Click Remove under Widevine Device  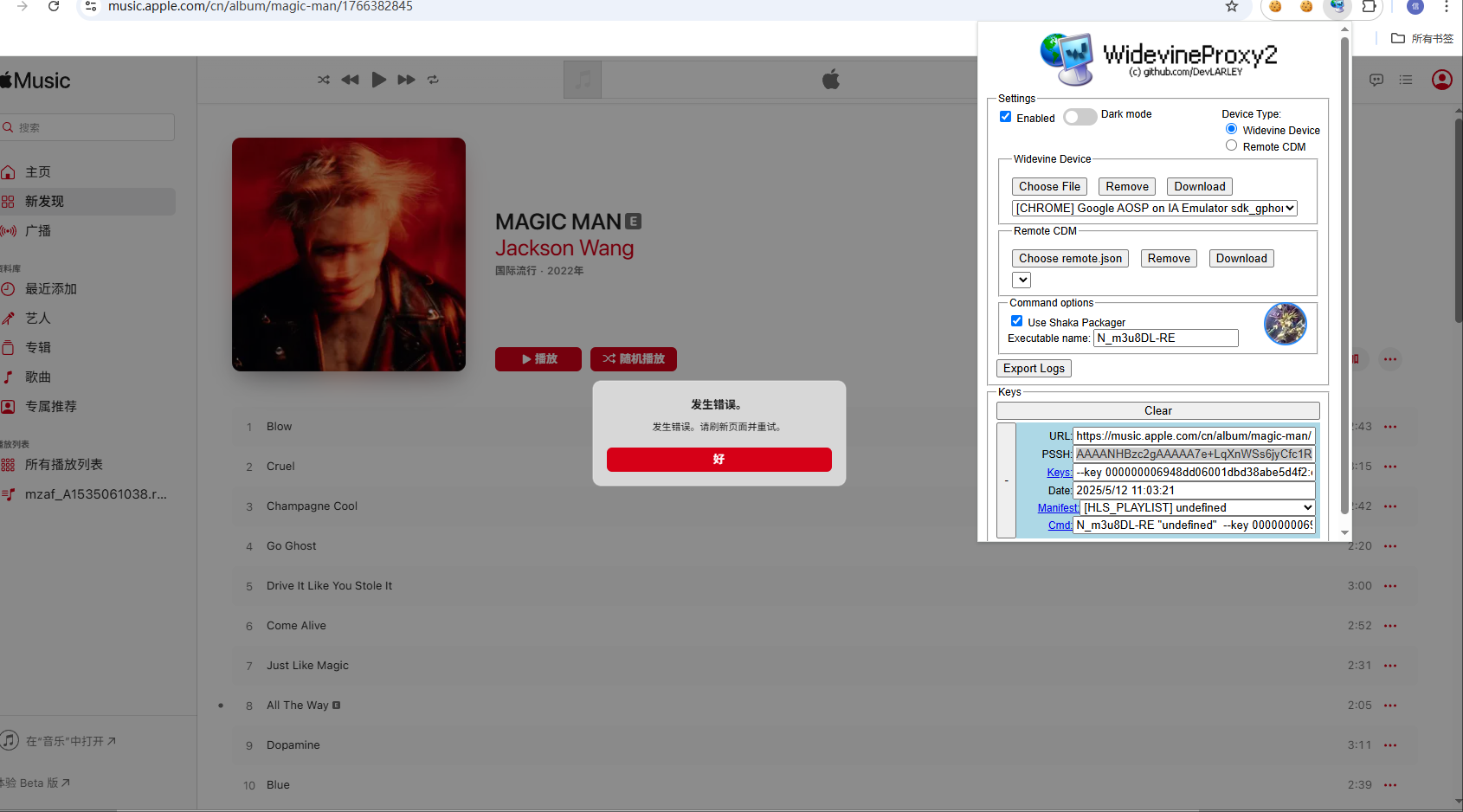click(1127, 186)
